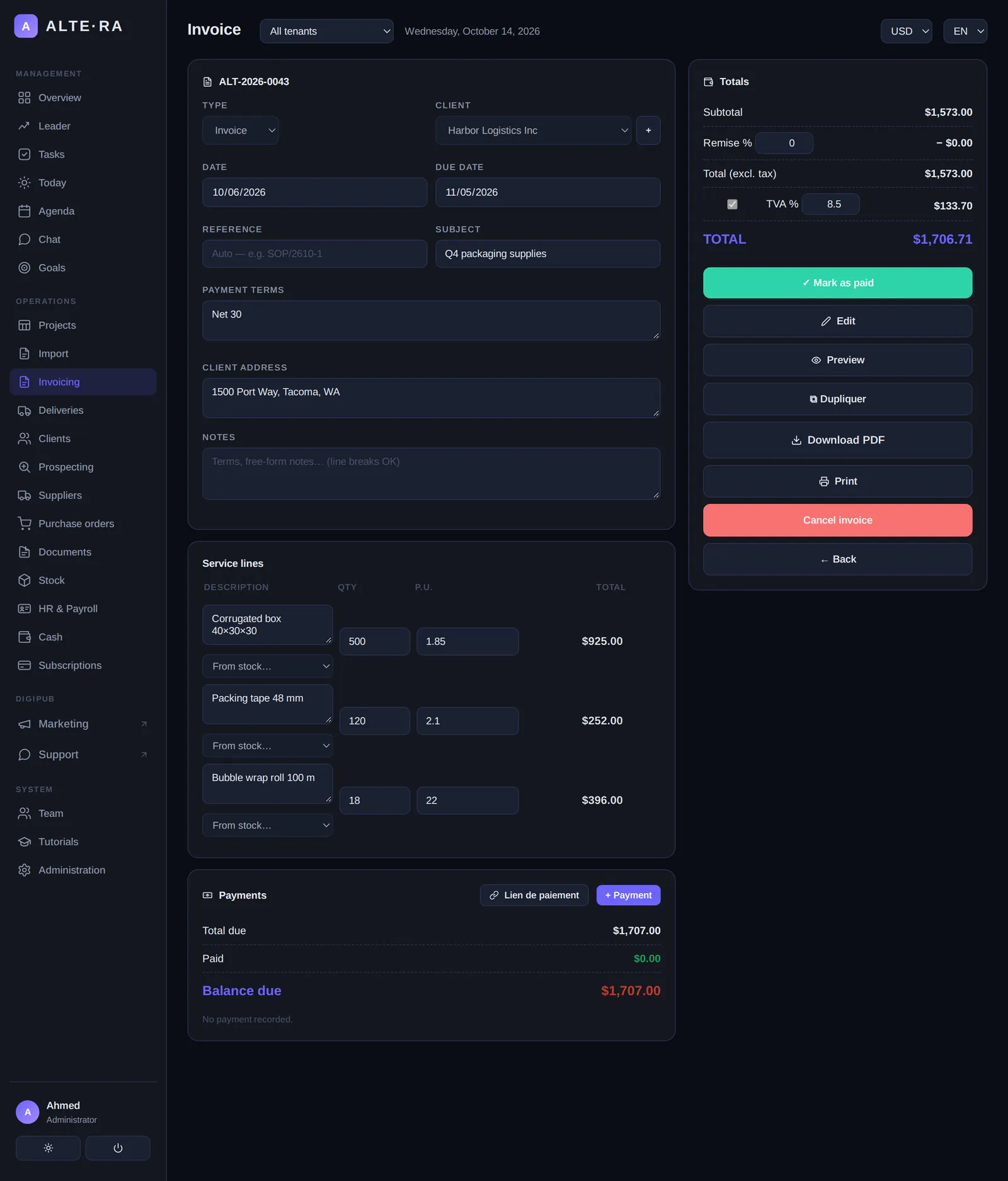This screenshot has height=1181, width=1008.
Task: Click the Chat bubble icon
Action: (x=24, y=239)
